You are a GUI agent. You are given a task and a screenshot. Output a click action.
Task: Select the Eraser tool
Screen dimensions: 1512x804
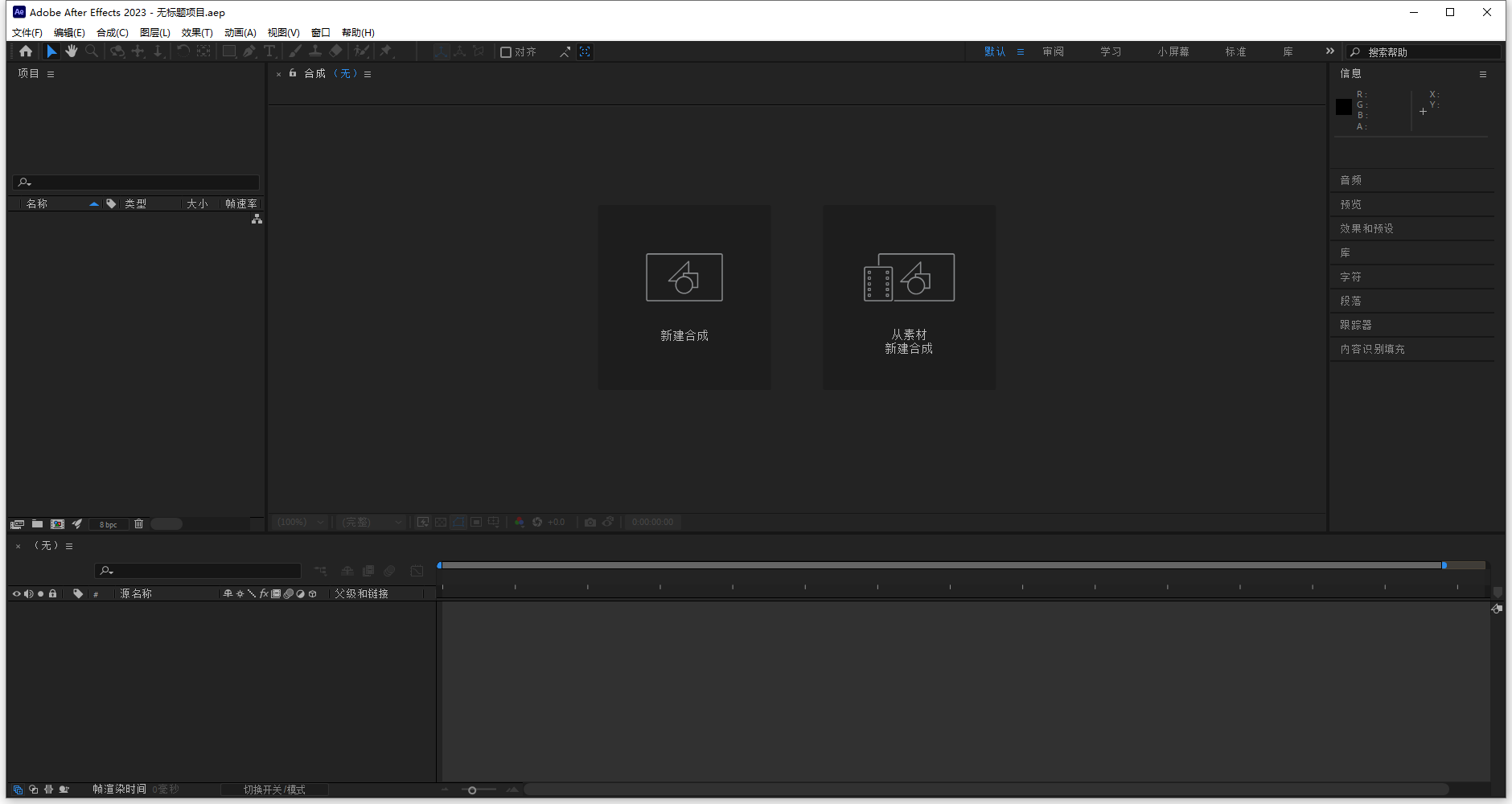[x=335, y=51]
